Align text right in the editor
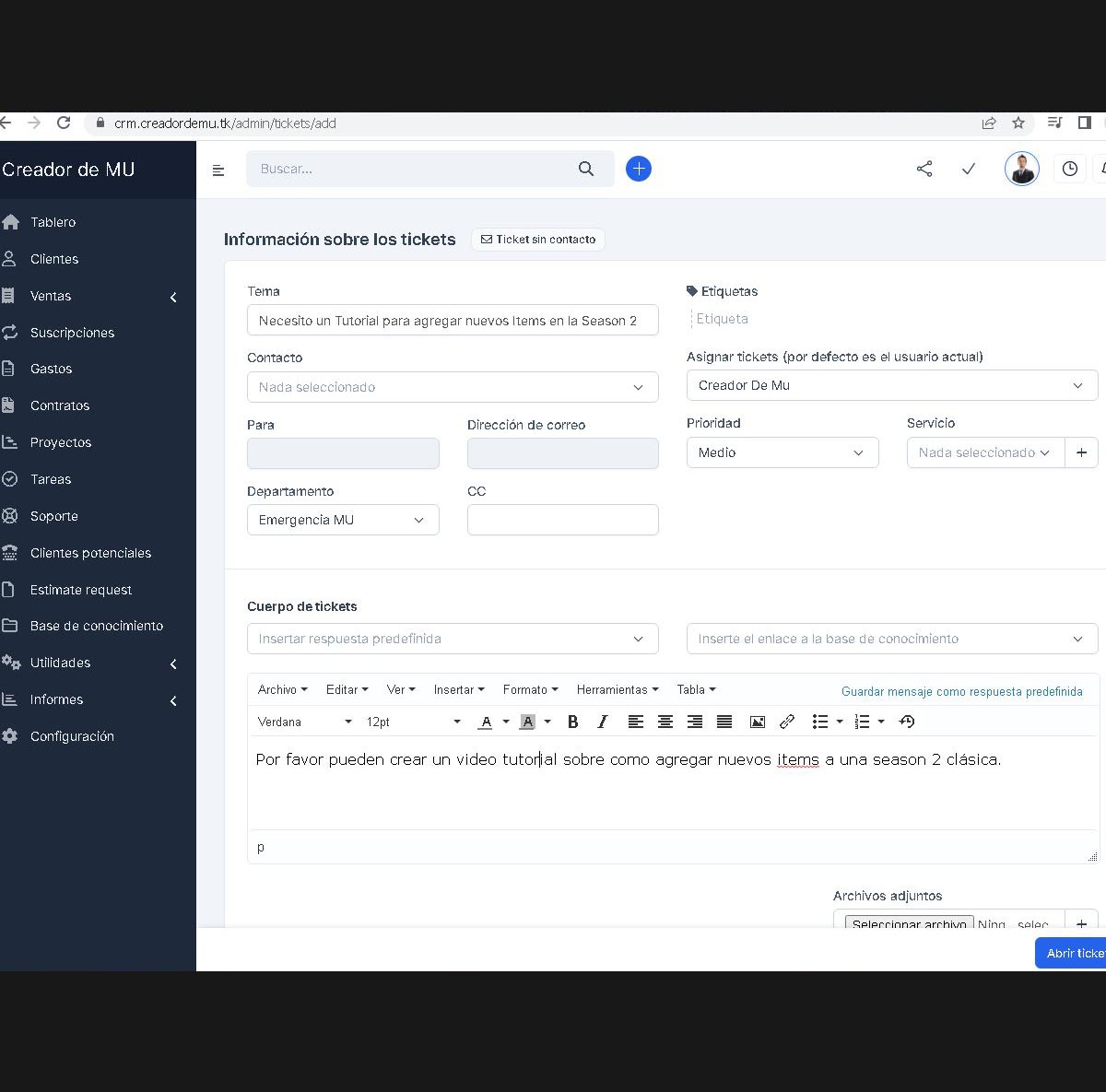The height and width of the screenshot is (1092, 1106). [x=695, y=722]
